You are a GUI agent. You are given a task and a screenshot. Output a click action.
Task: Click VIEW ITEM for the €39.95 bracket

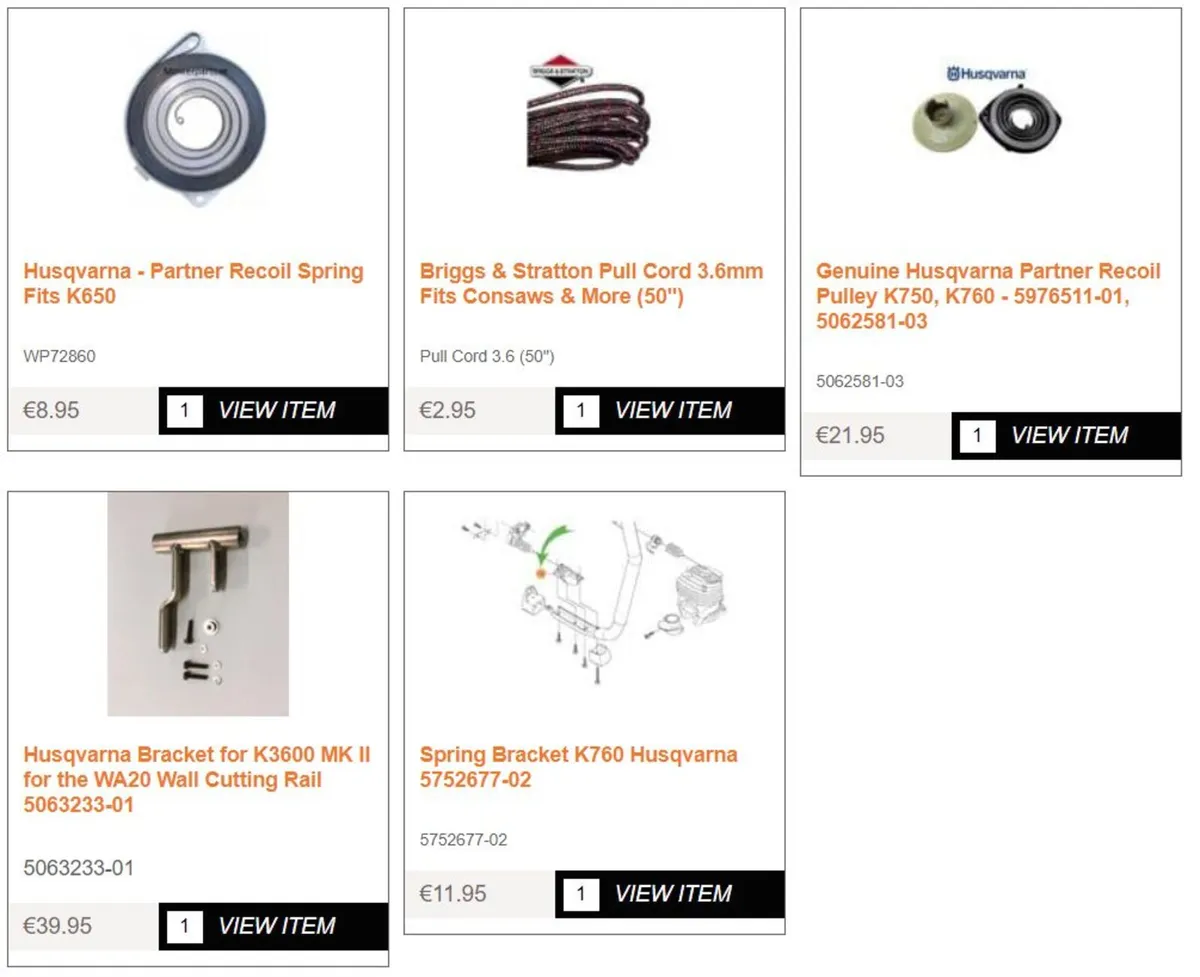coord(277,926)
